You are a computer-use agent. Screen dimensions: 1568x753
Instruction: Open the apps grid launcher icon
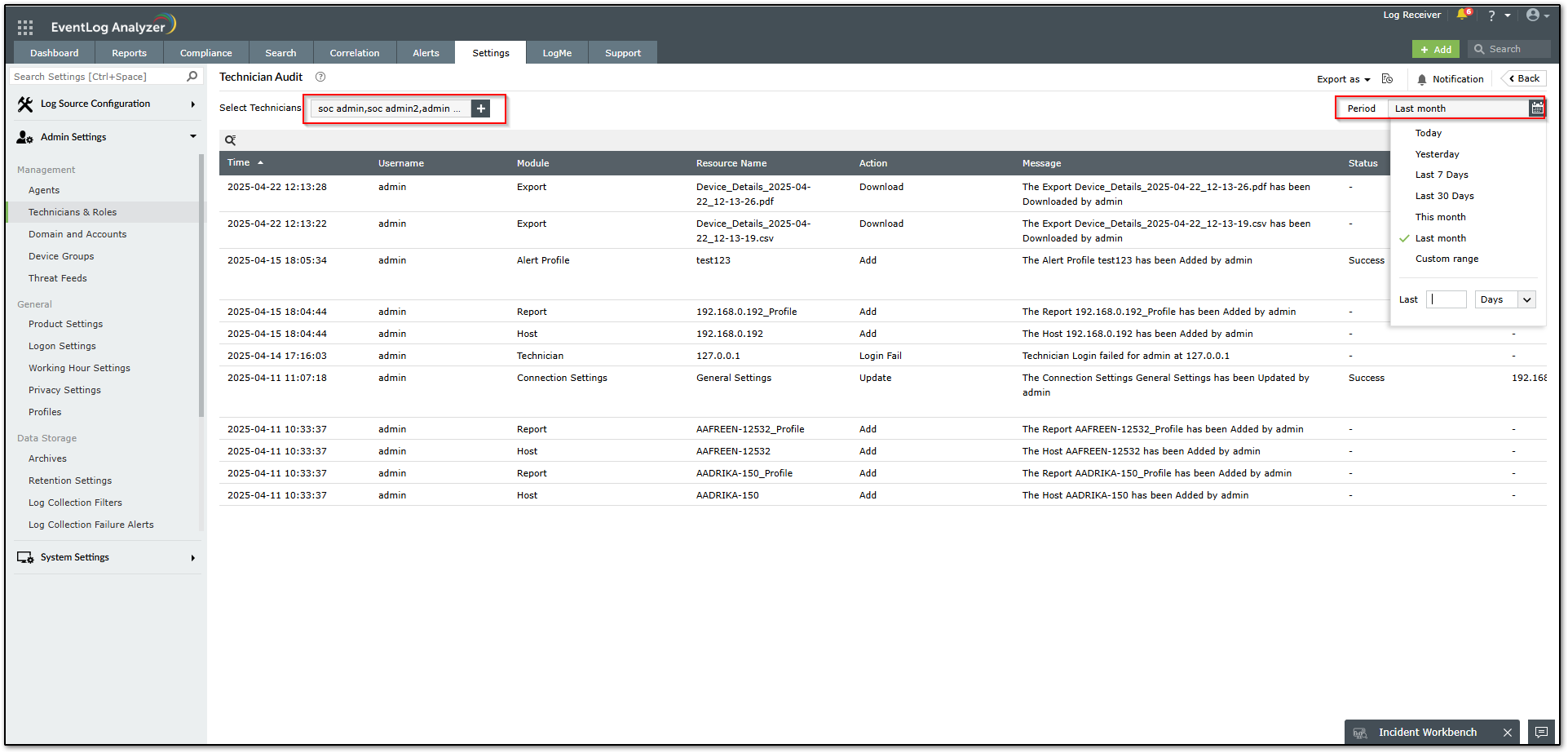coord(25,27)
